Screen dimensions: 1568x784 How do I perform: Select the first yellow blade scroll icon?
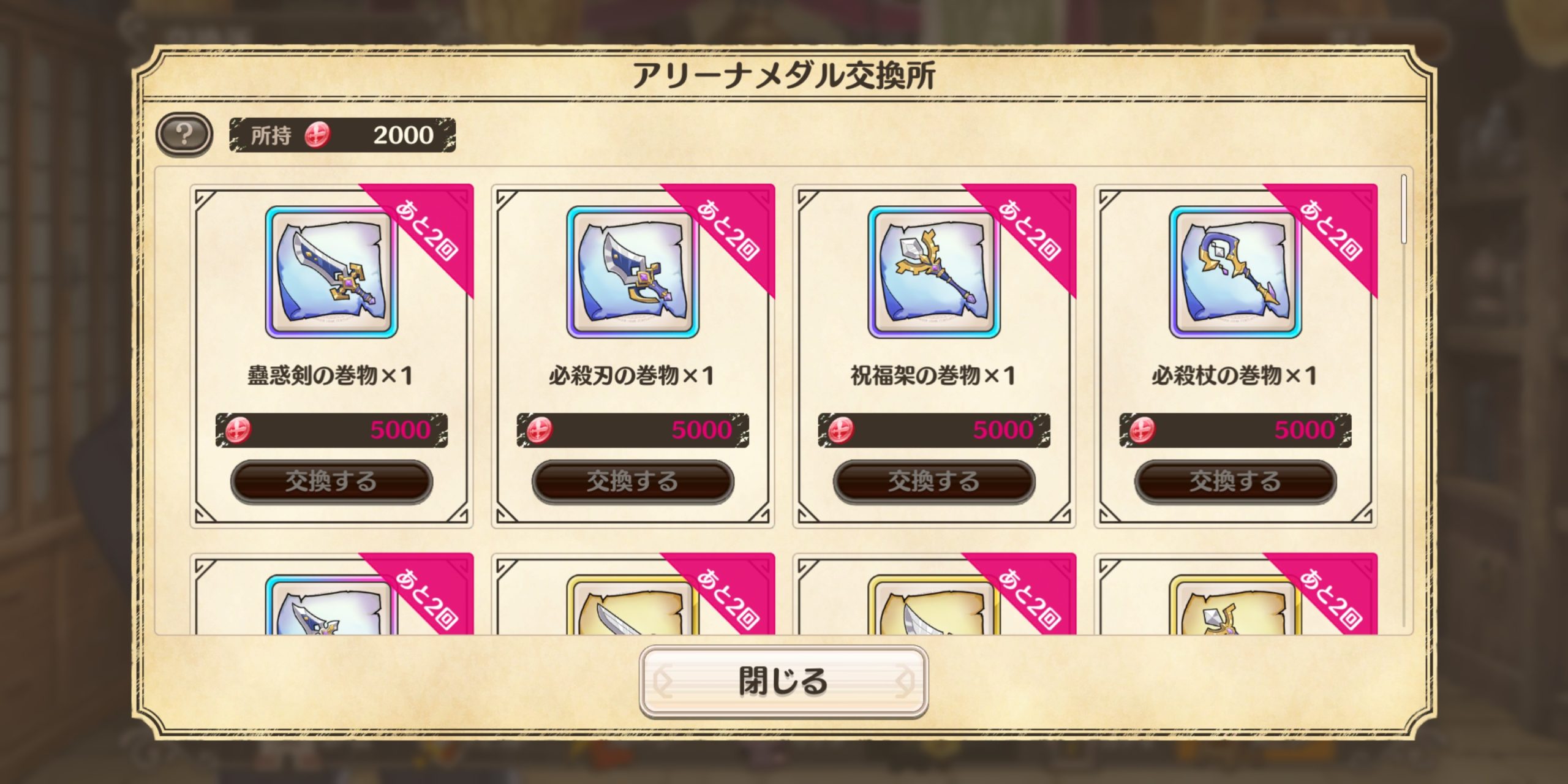pyautogui.click(x=633, y=605)
